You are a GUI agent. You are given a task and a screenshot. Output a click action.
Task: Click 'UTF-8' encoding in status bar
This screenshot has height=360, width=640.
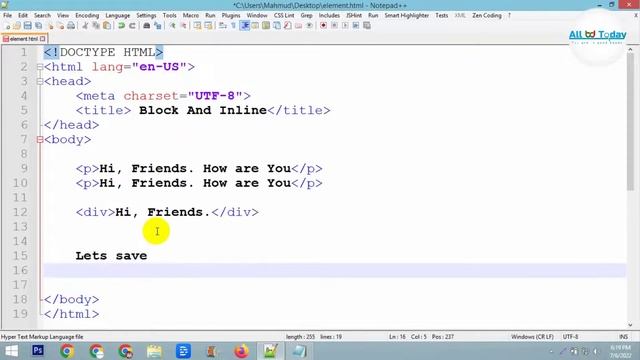[x=571, y=337]
